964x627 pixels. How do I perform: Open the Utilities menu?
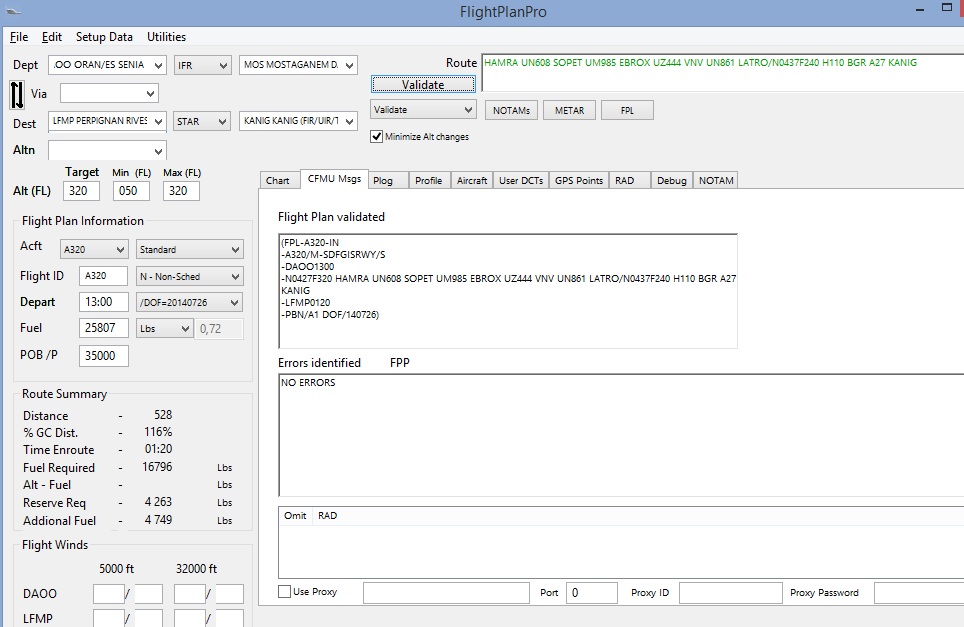(x=166, y=37)
